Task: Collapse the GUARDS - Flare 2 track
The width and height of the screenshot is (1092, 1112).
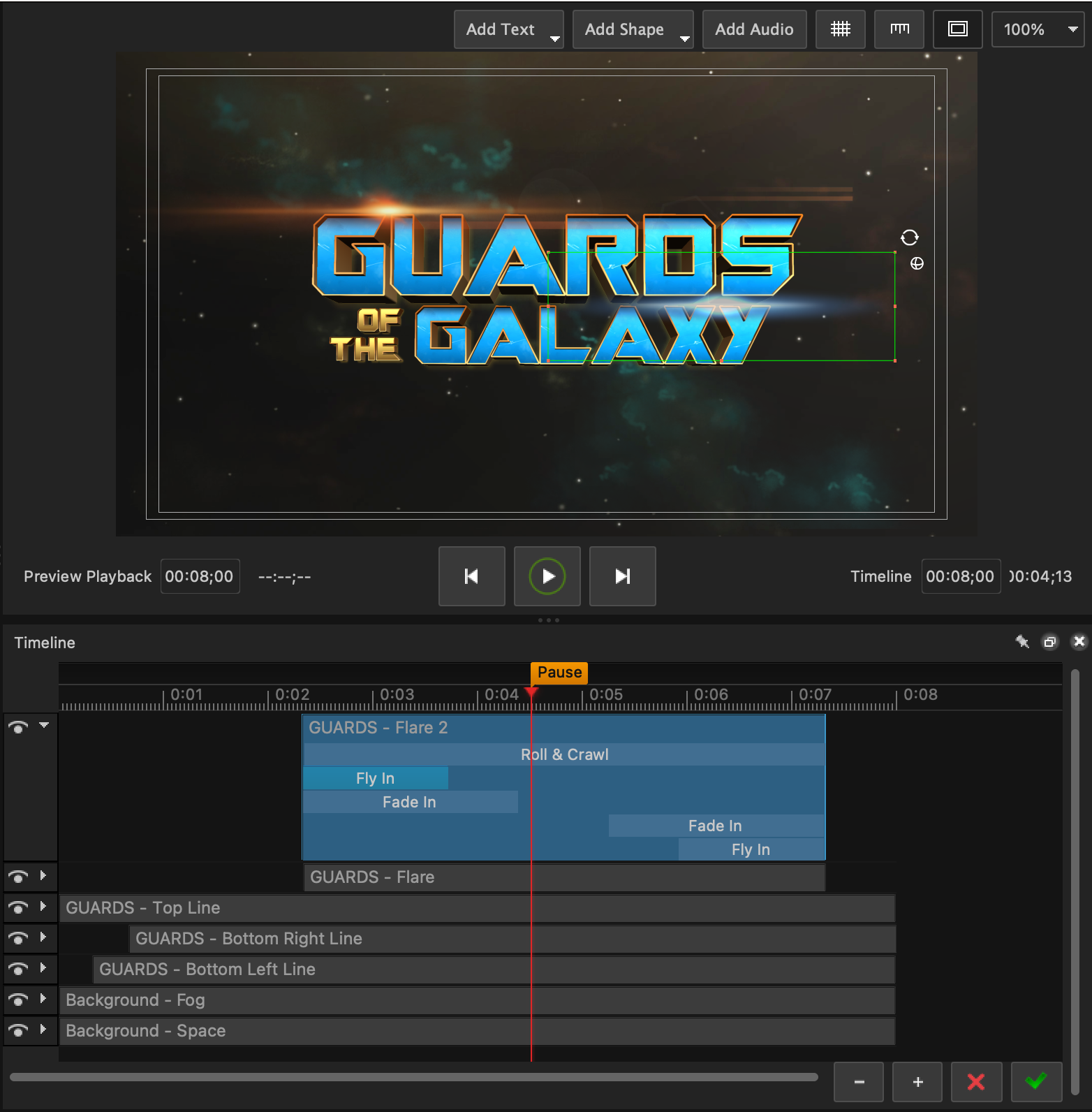Action: pyautogui.click(x=44, y=725)
